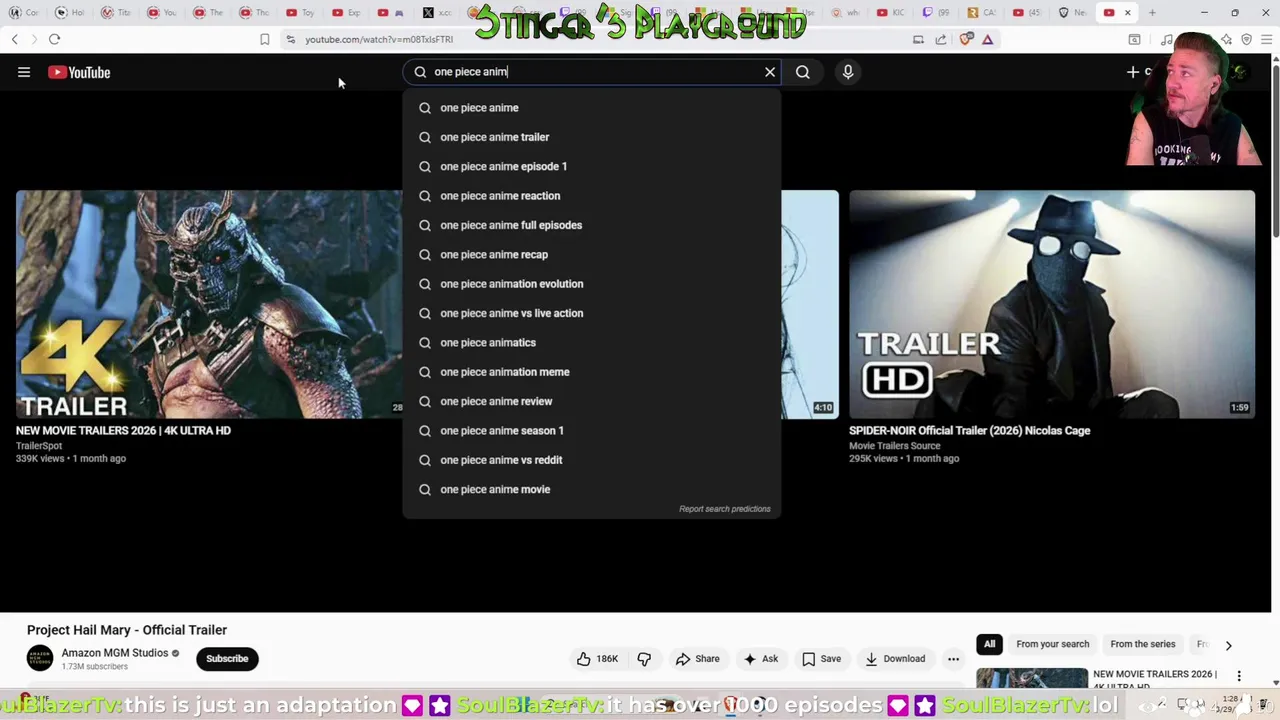
Task: Go back in browser
Action: coord(14,39)
